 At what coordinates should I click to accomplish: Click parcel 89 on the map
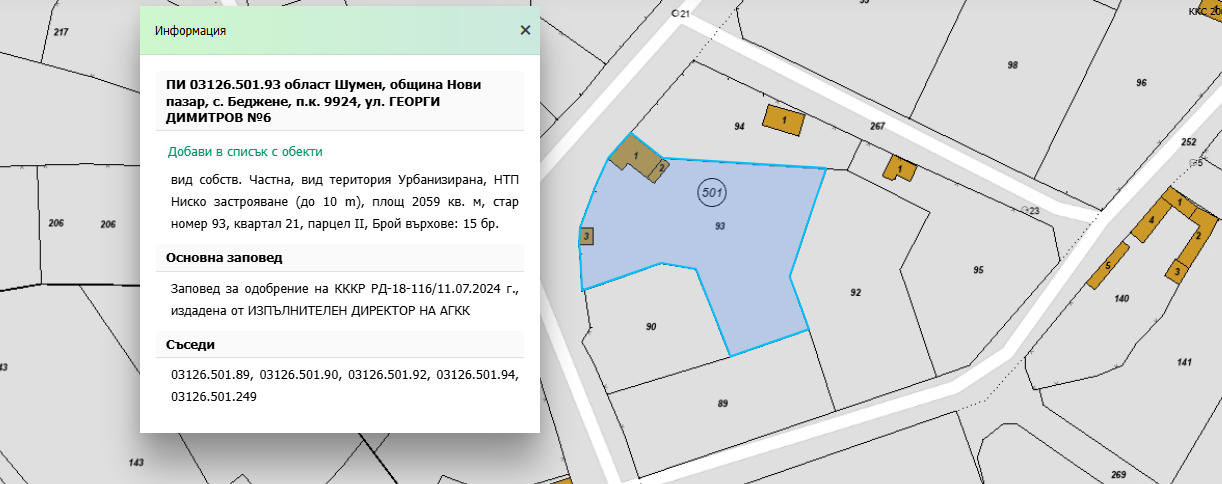[x=722, y=403]
